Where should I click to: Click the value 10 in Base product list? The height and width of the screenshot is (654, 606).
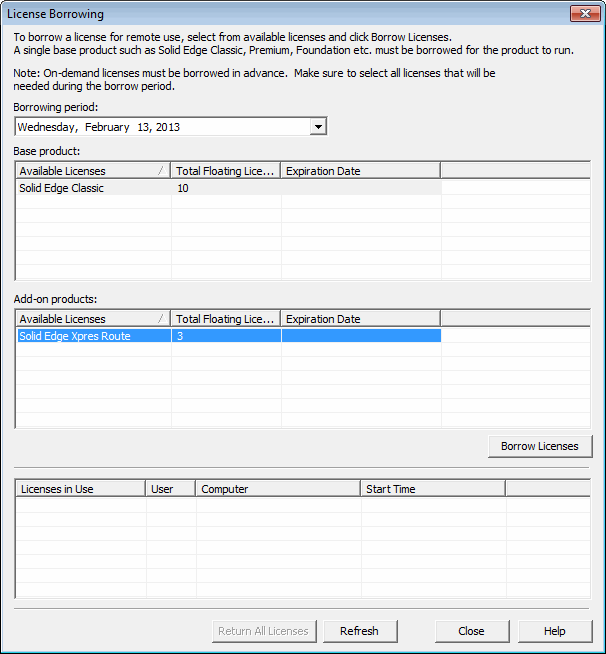[183, 188]
